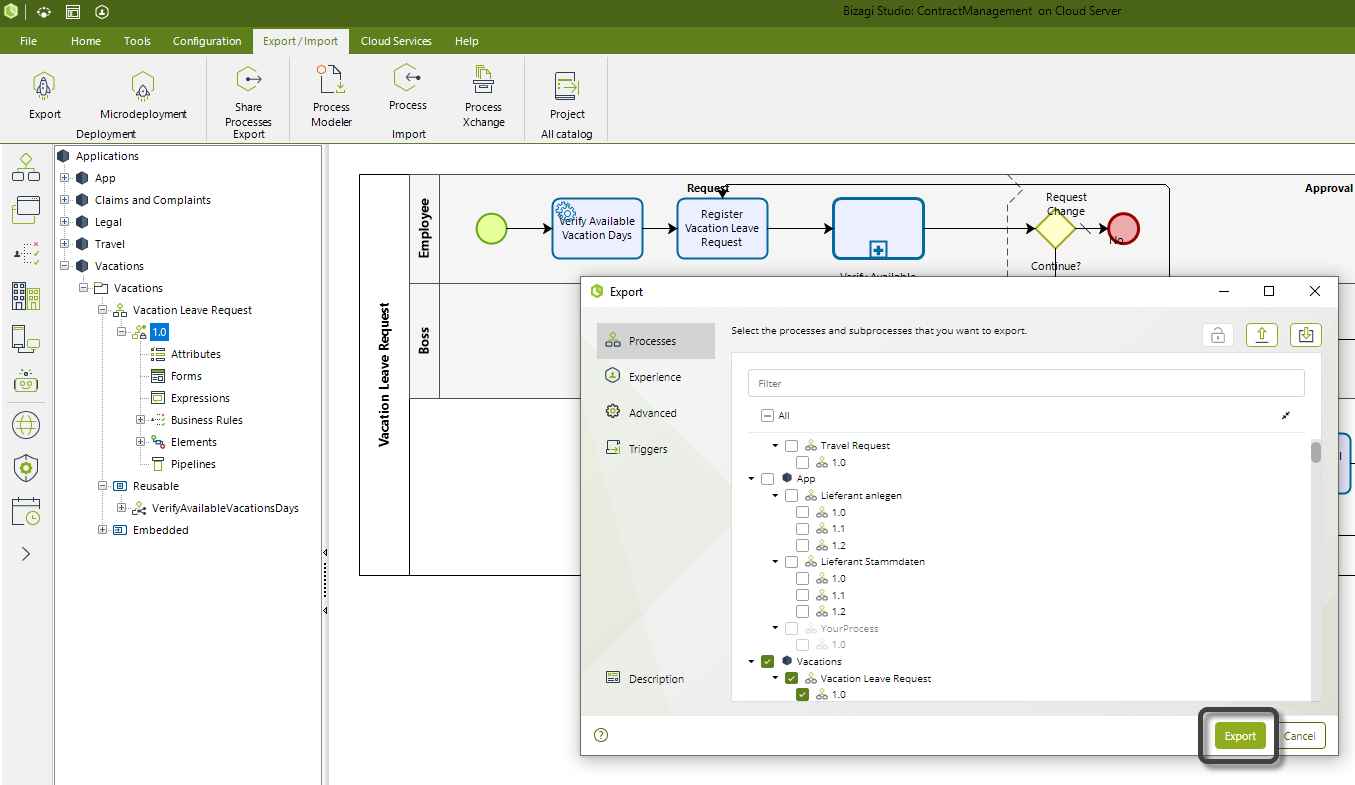1355x785 pixels.
Task: Uncheck the Vacations application checkbox
Action: [x=767, y=662]
